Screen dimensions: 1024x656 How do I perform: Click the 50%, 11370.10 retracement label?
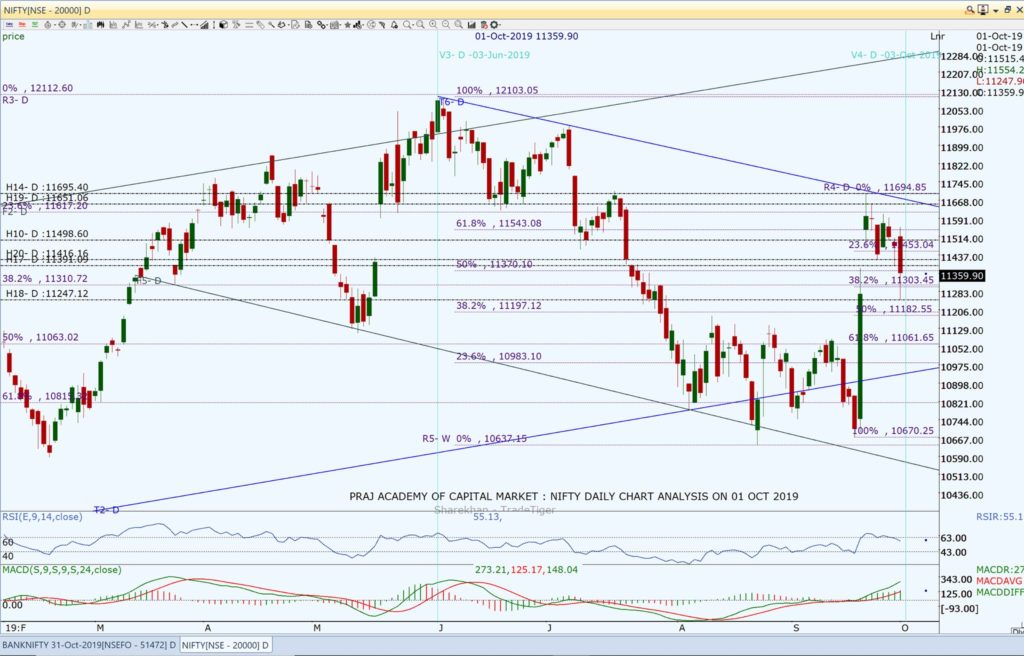[x=494, y=264]
